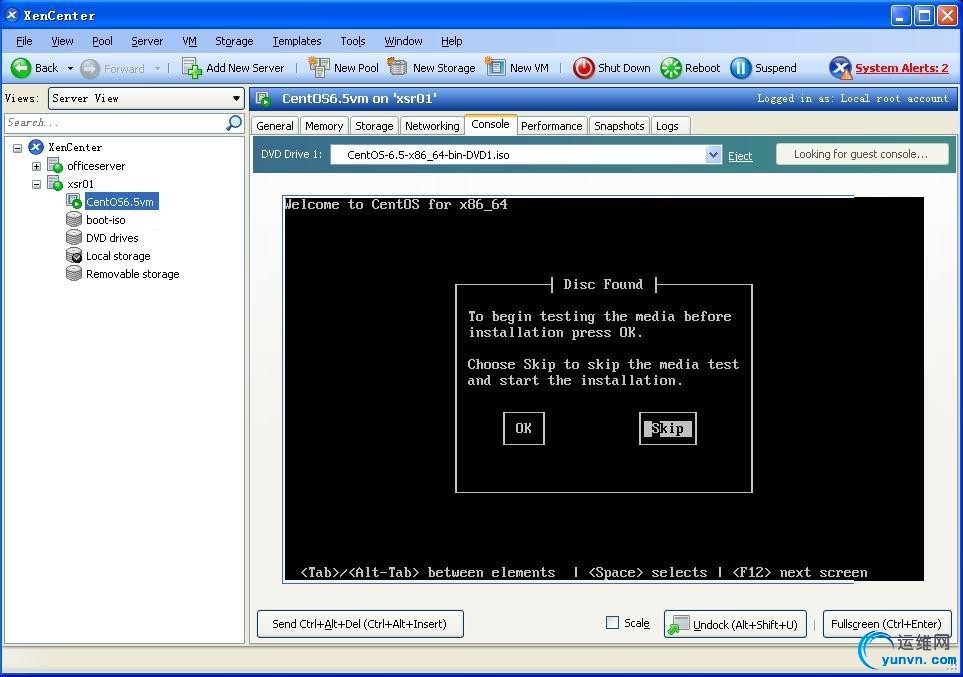Screen dimensions: 963x677
Task: Click the search magnifier icon
Action: coord(234,123)
